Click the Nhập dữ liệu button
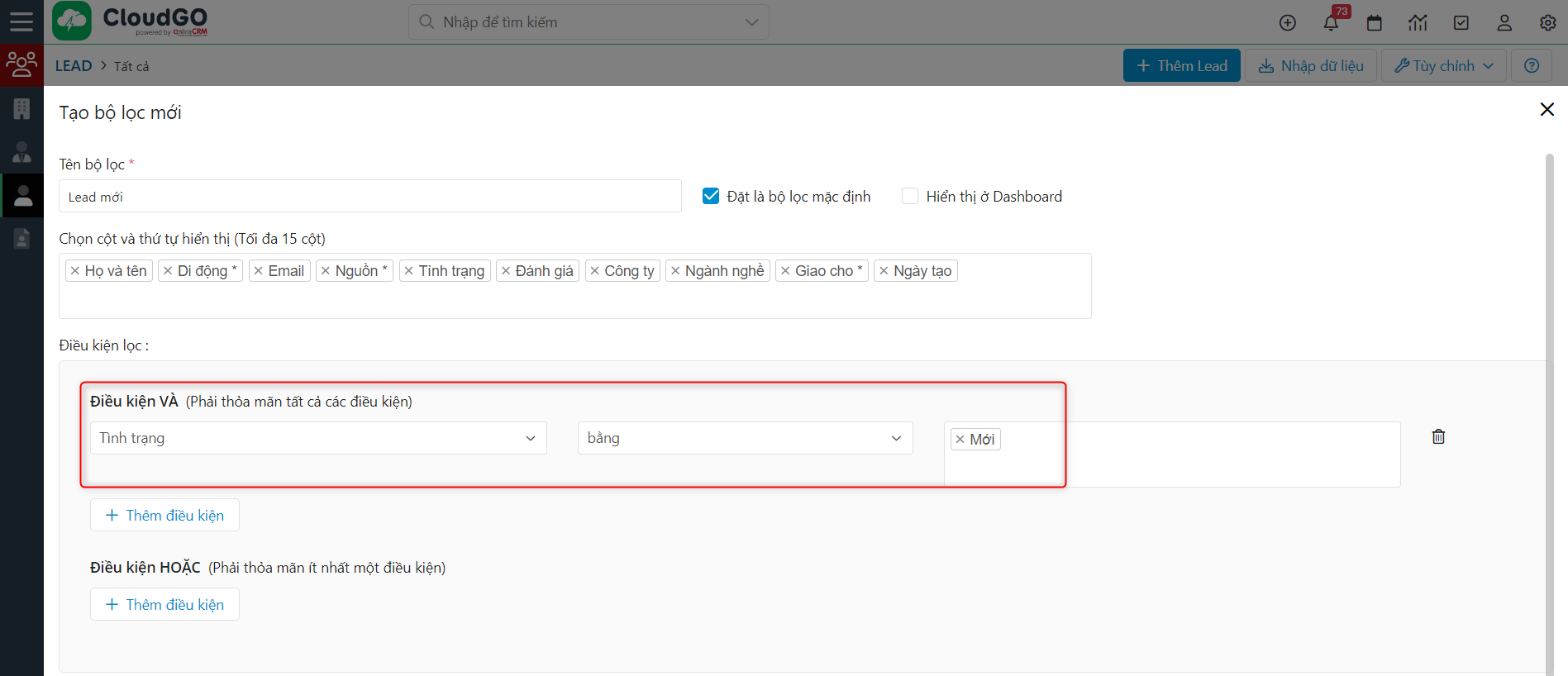This screenshot has width=1568, height=676. pyautogui.click(x=1311, y=65)
